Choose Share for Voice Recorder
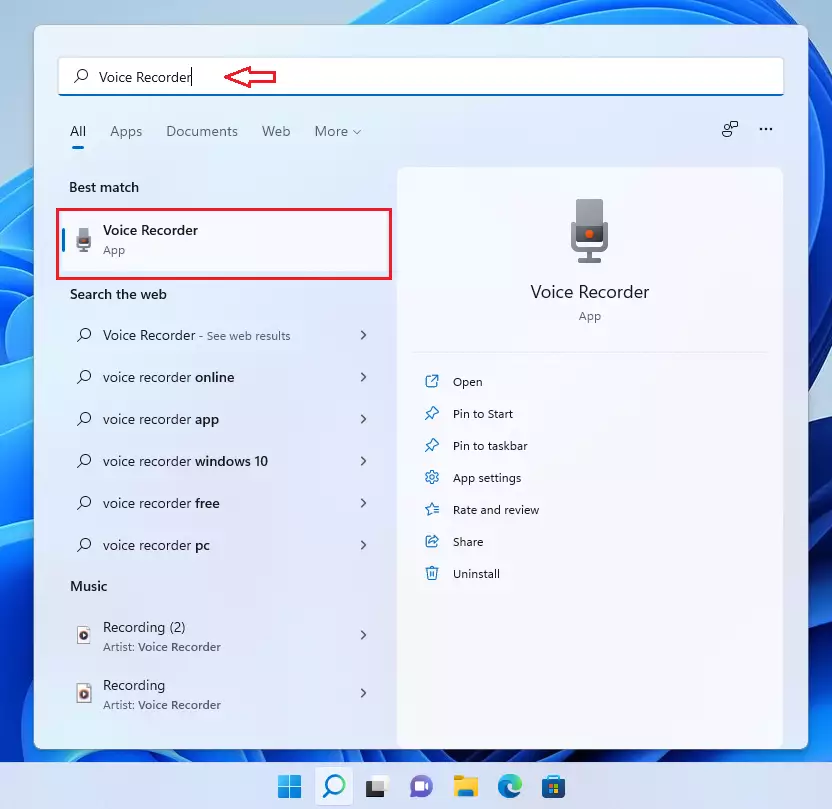 tap(467, 542)
